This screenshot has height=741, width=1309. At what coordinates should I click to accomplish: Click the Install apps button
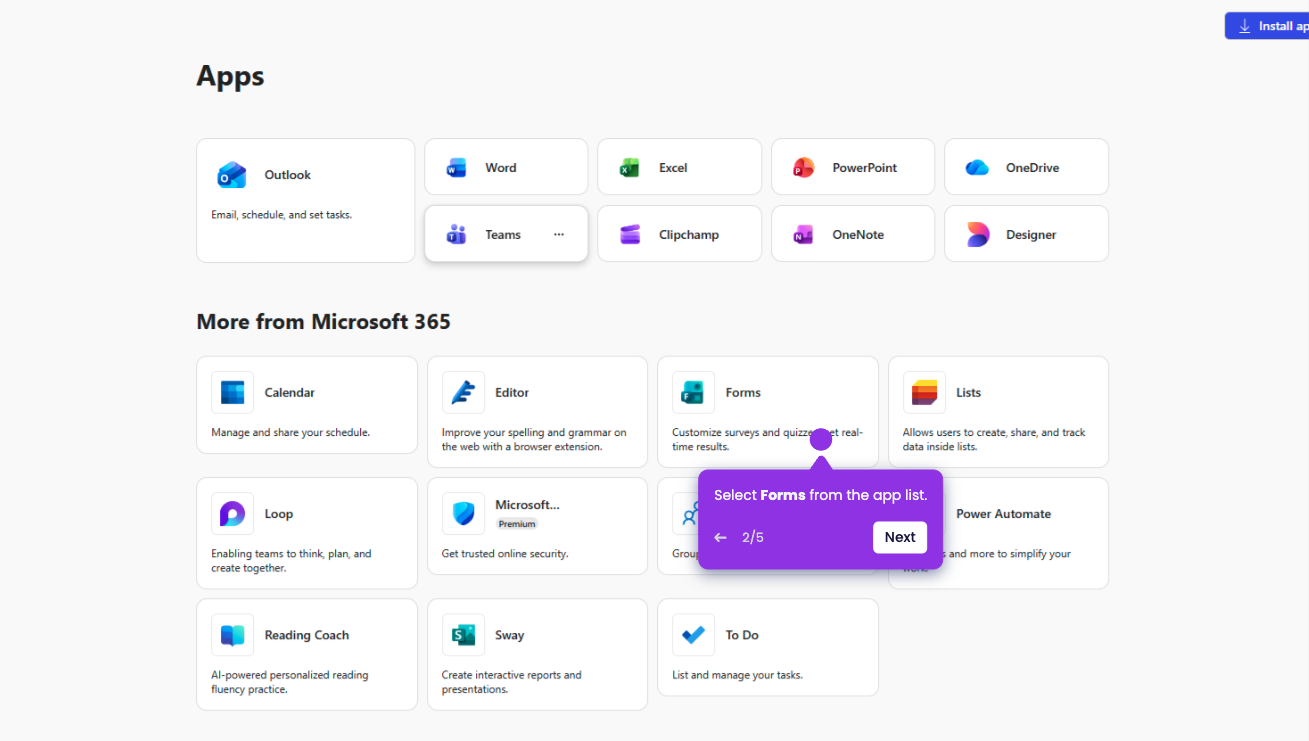pos(1267,26)
